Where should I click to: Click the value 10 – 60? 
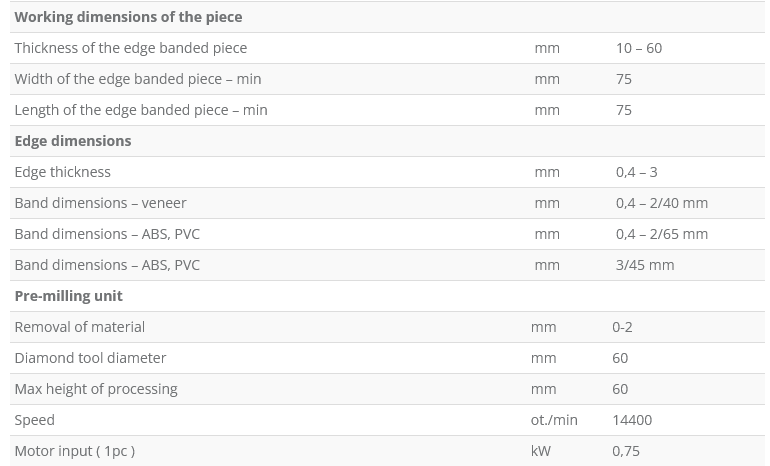pos(639,48)
